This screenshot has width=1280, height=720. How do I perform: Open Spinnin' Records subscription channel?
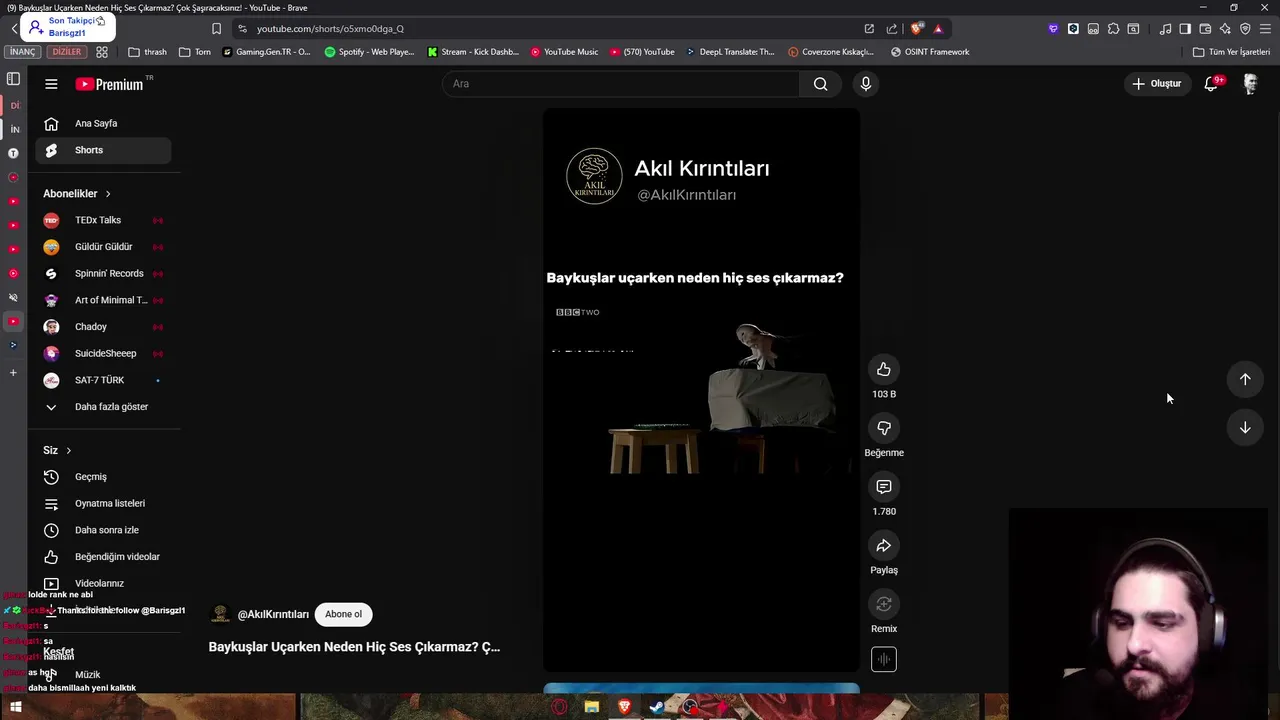[103, 274]
